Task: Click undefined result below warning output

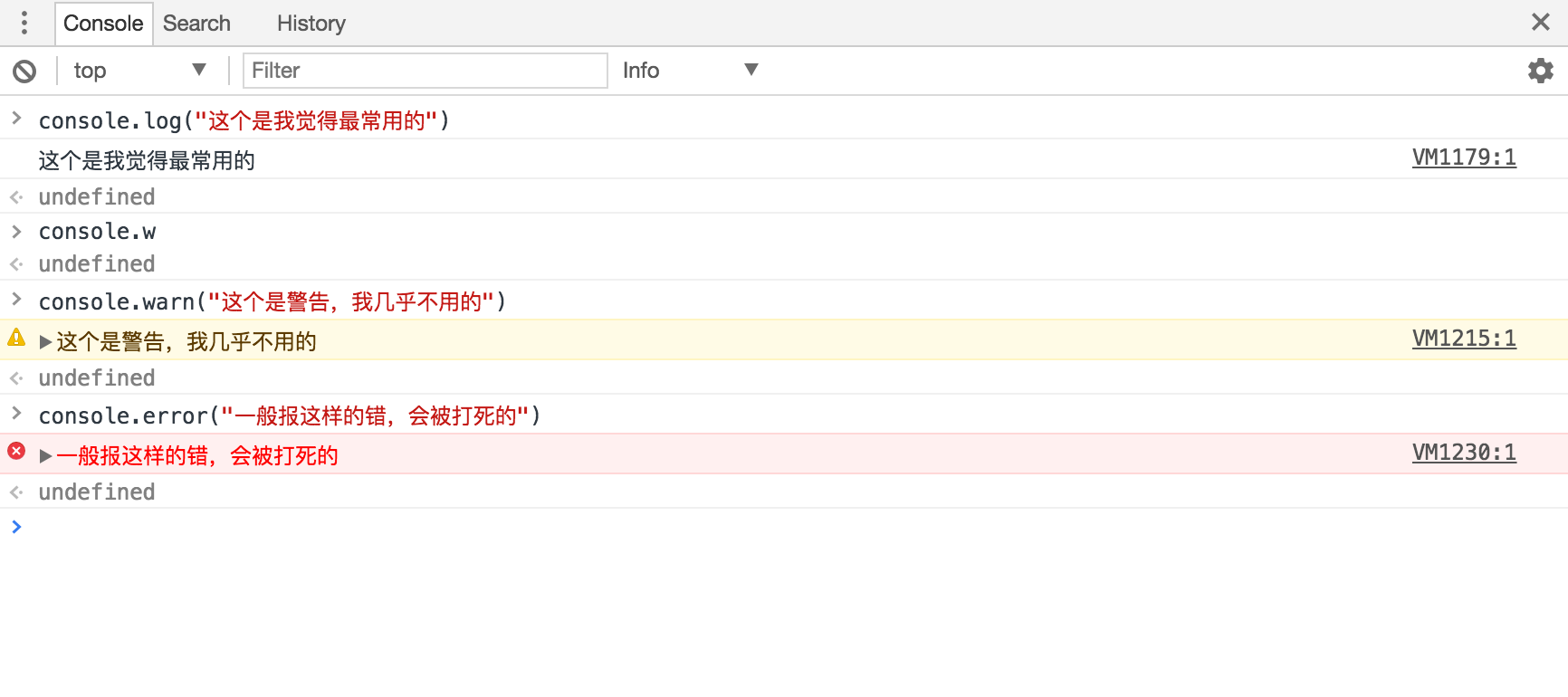Action: pos(97,377)
